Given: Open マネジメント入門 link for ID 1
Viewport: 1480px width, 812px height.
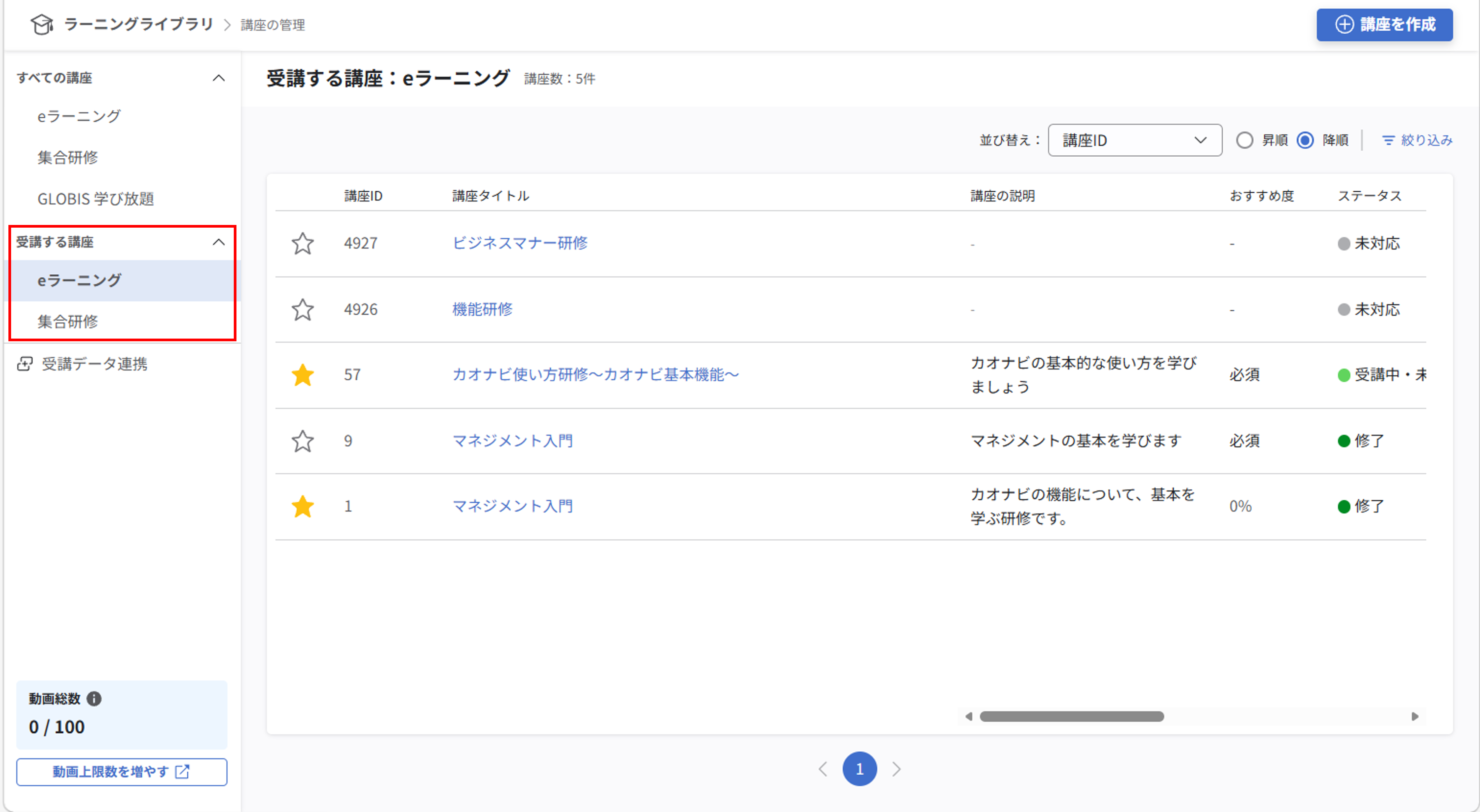Looking at the screenshot, I should 513,506.
